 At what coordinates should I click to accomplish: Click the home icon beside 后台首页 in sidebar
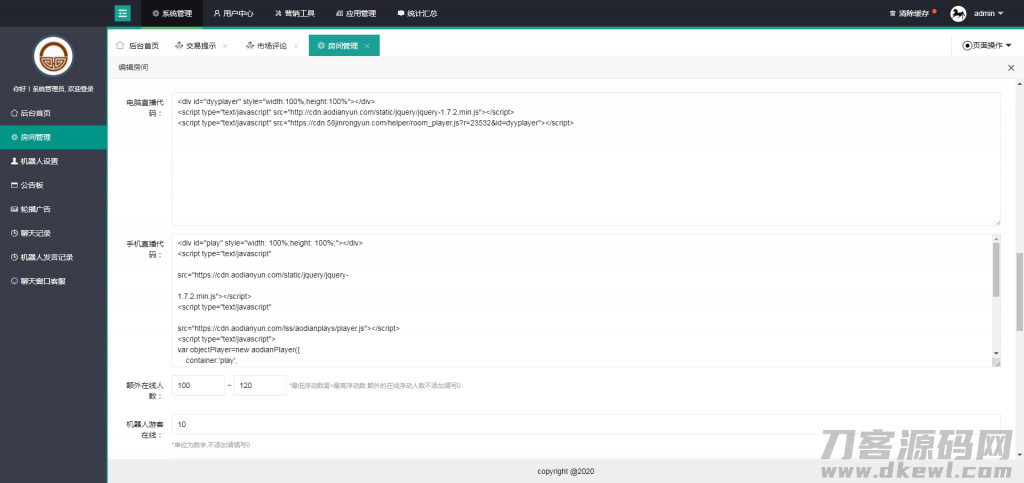[x=14, y=113]
